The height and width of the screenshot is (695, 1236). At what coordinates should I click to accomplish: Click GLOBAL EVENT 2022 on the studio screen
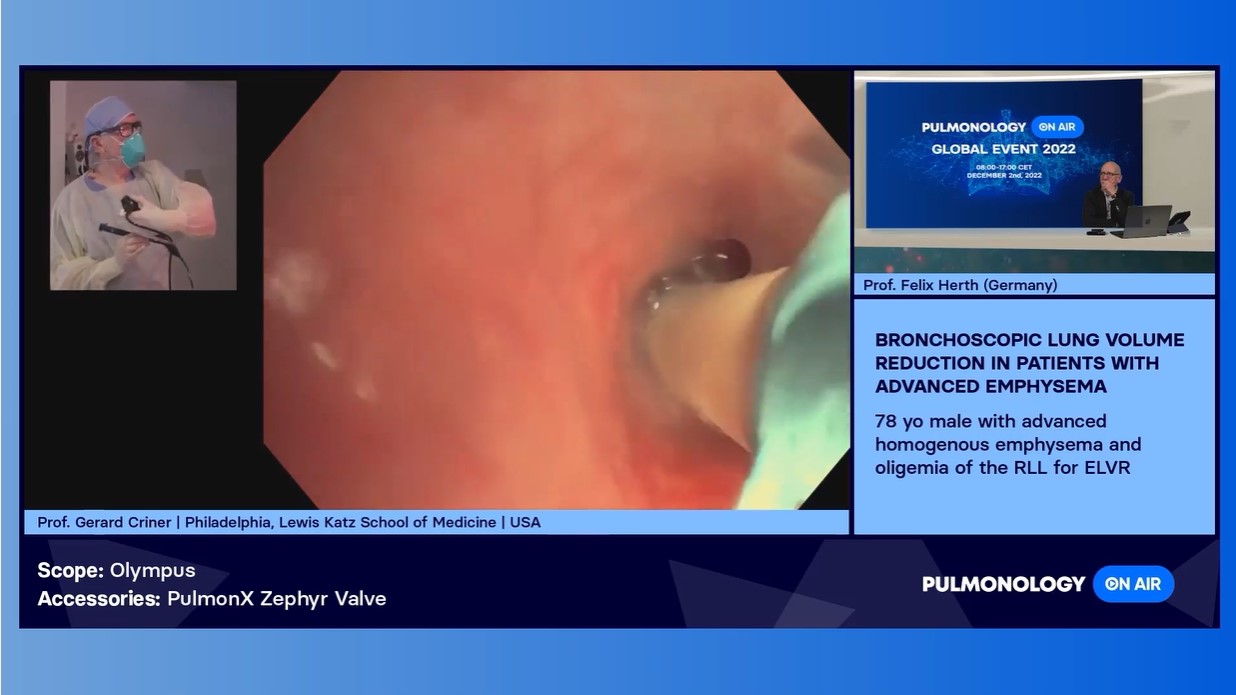pyautogui.click(x=1003, y=149)
